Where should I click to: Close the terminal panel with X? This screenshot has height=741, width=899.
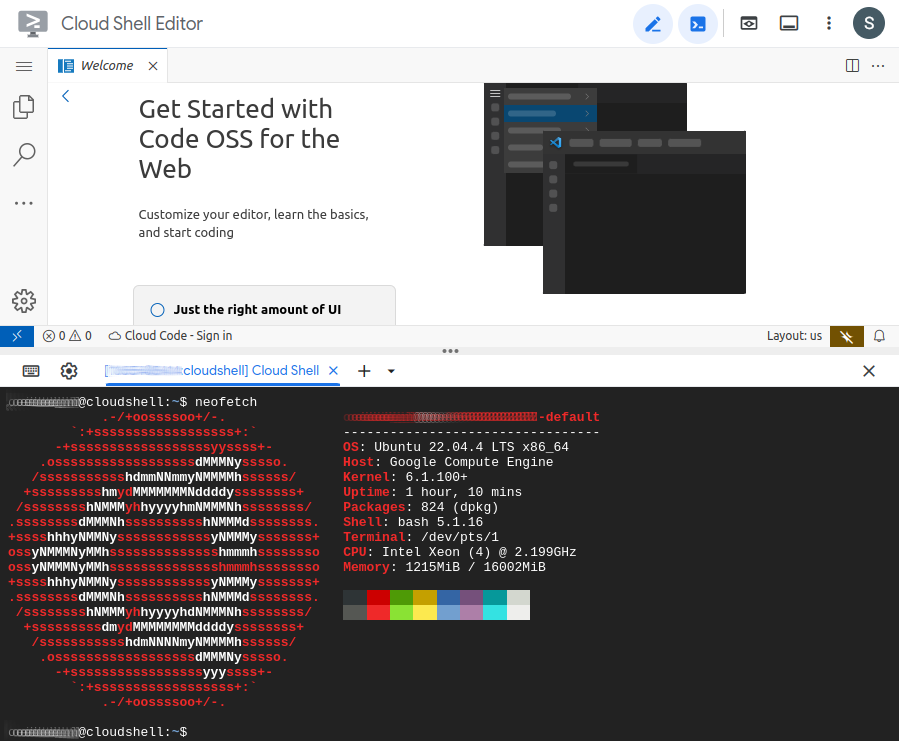[x=869, y=371]
